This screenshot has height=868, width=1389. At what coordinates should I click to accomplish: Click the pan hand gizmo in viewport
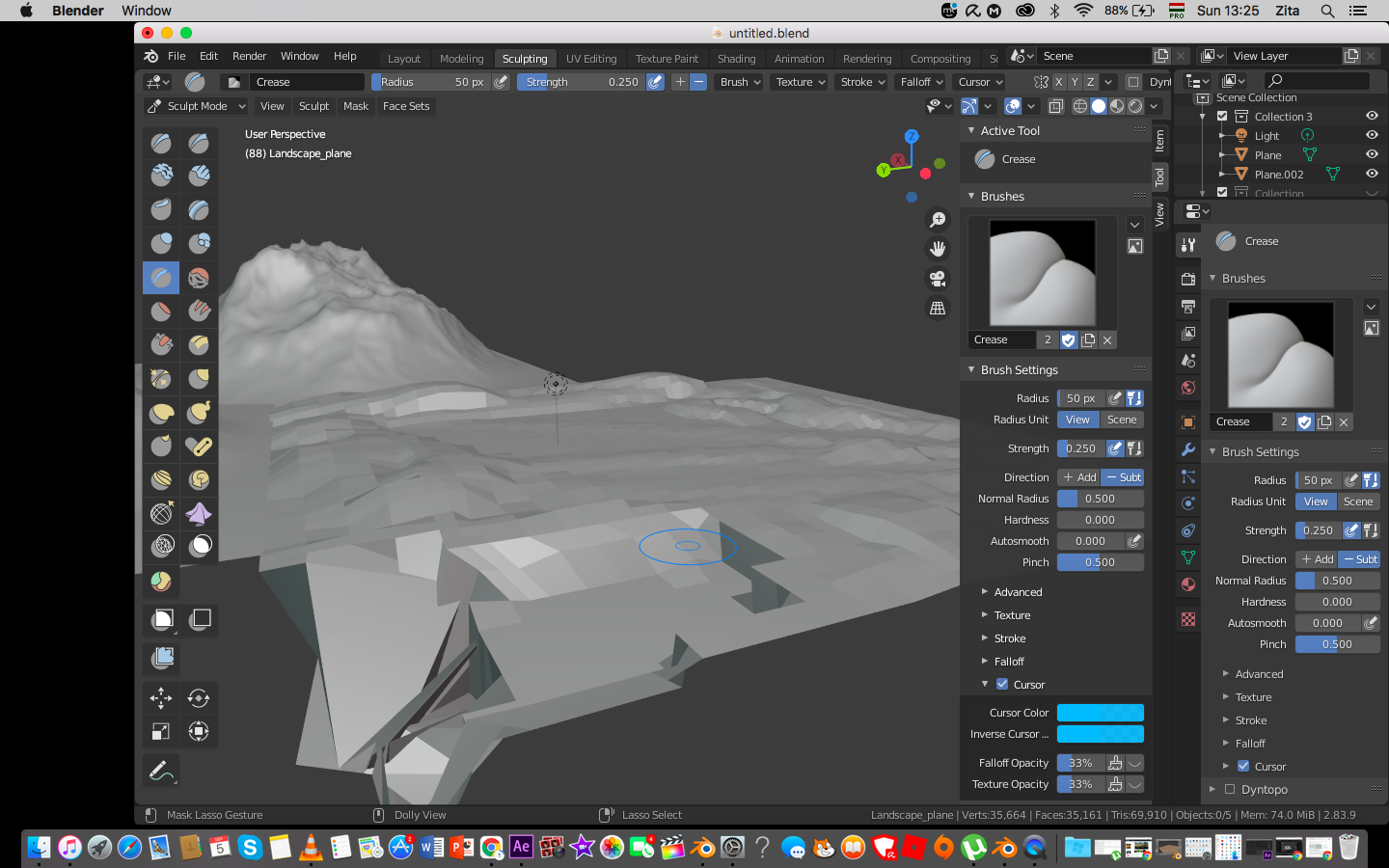tap(938, 249)
